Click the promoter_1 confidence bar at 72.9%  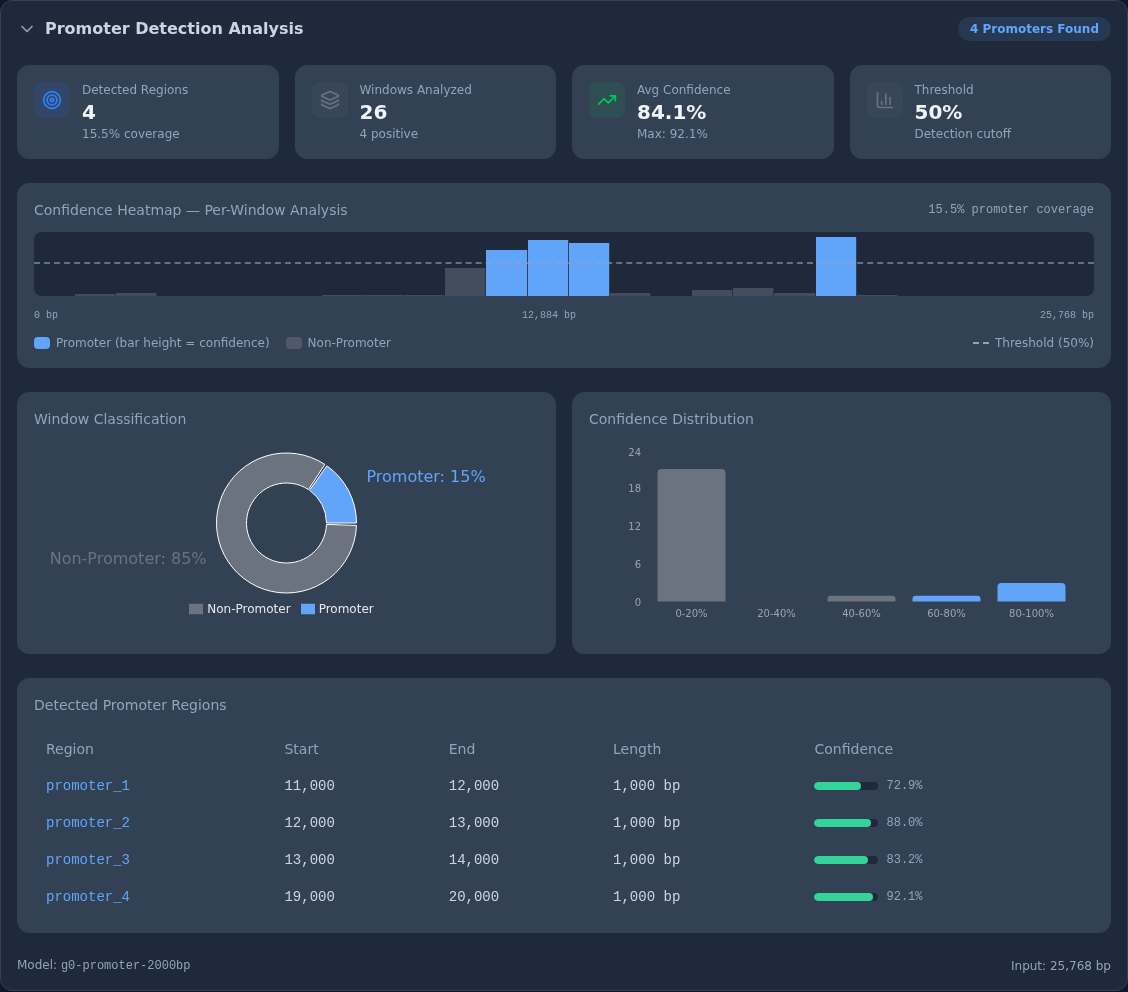tap(846, 786)
